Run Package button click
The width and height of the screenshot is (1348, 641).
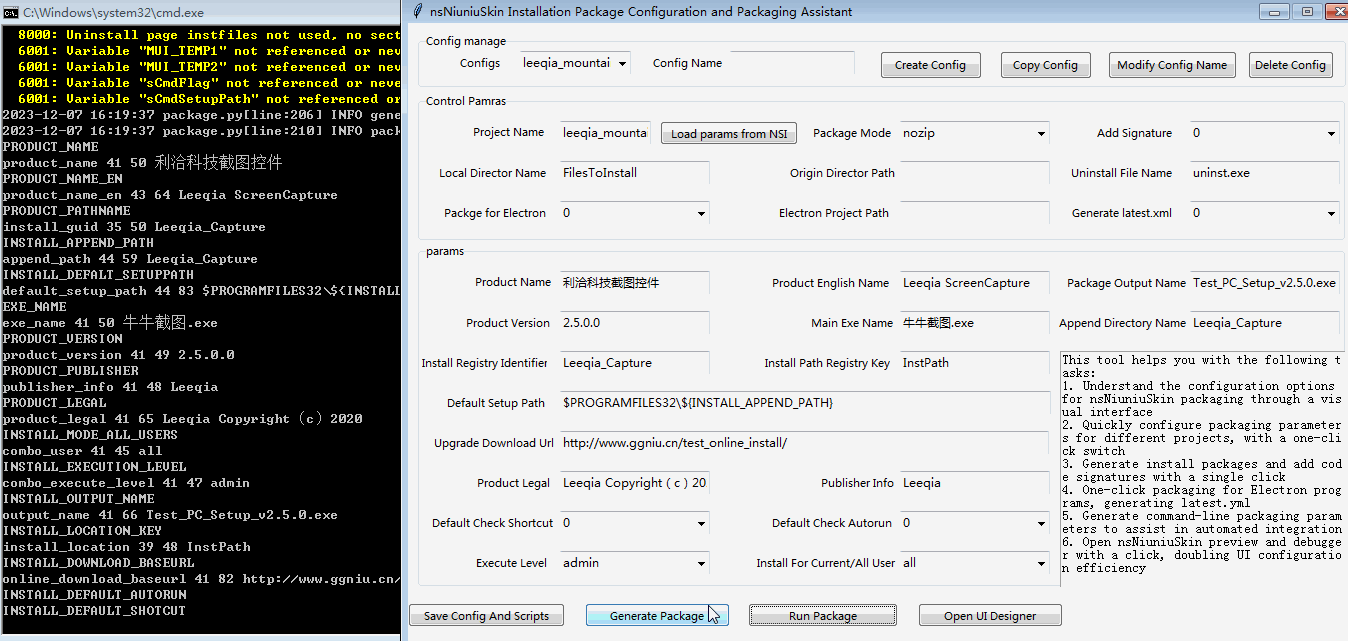coord(823,616)
